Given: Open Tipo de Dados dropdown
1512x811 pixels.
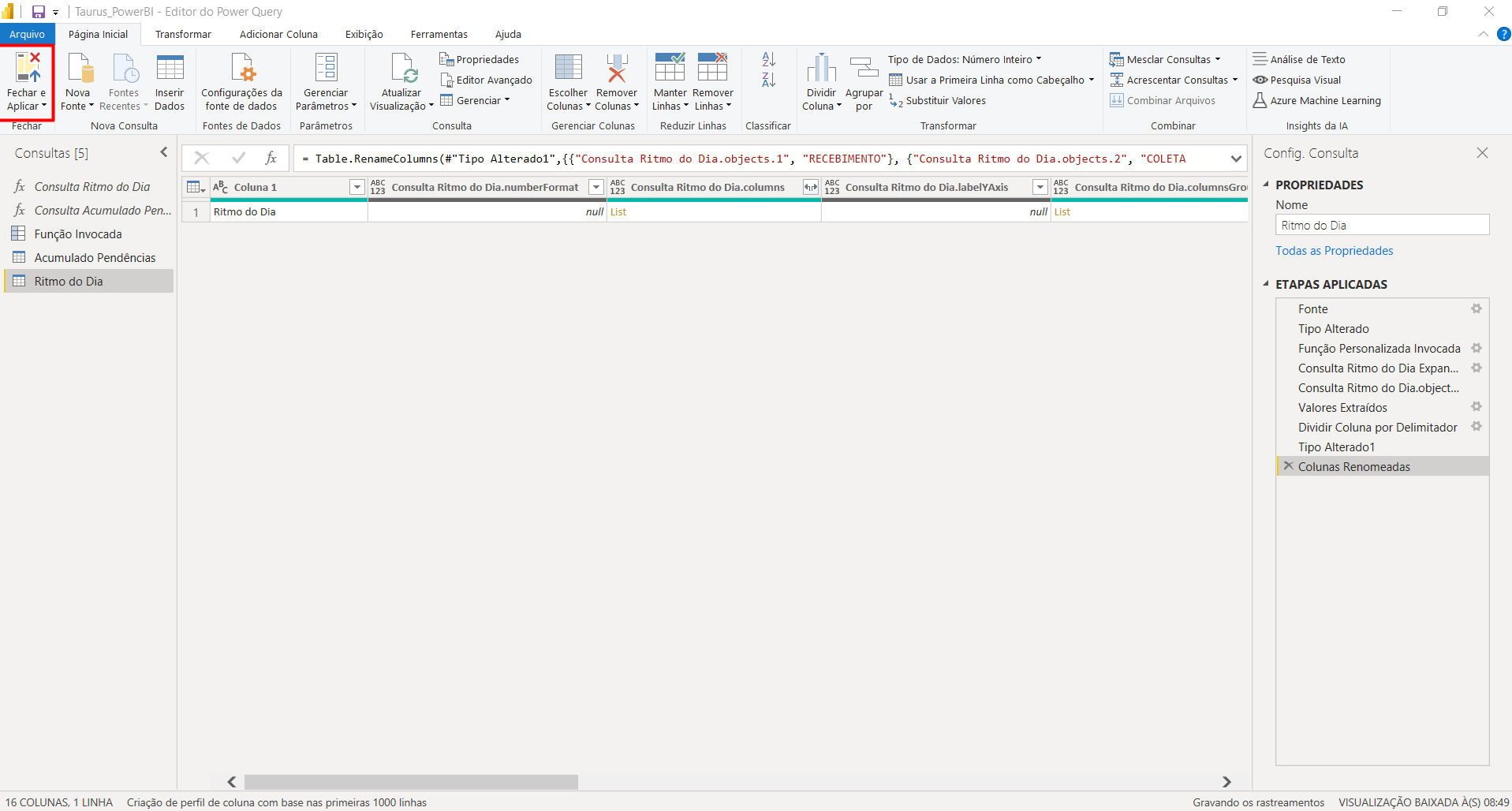Looking at the screenshot, I should click(965, 59).
